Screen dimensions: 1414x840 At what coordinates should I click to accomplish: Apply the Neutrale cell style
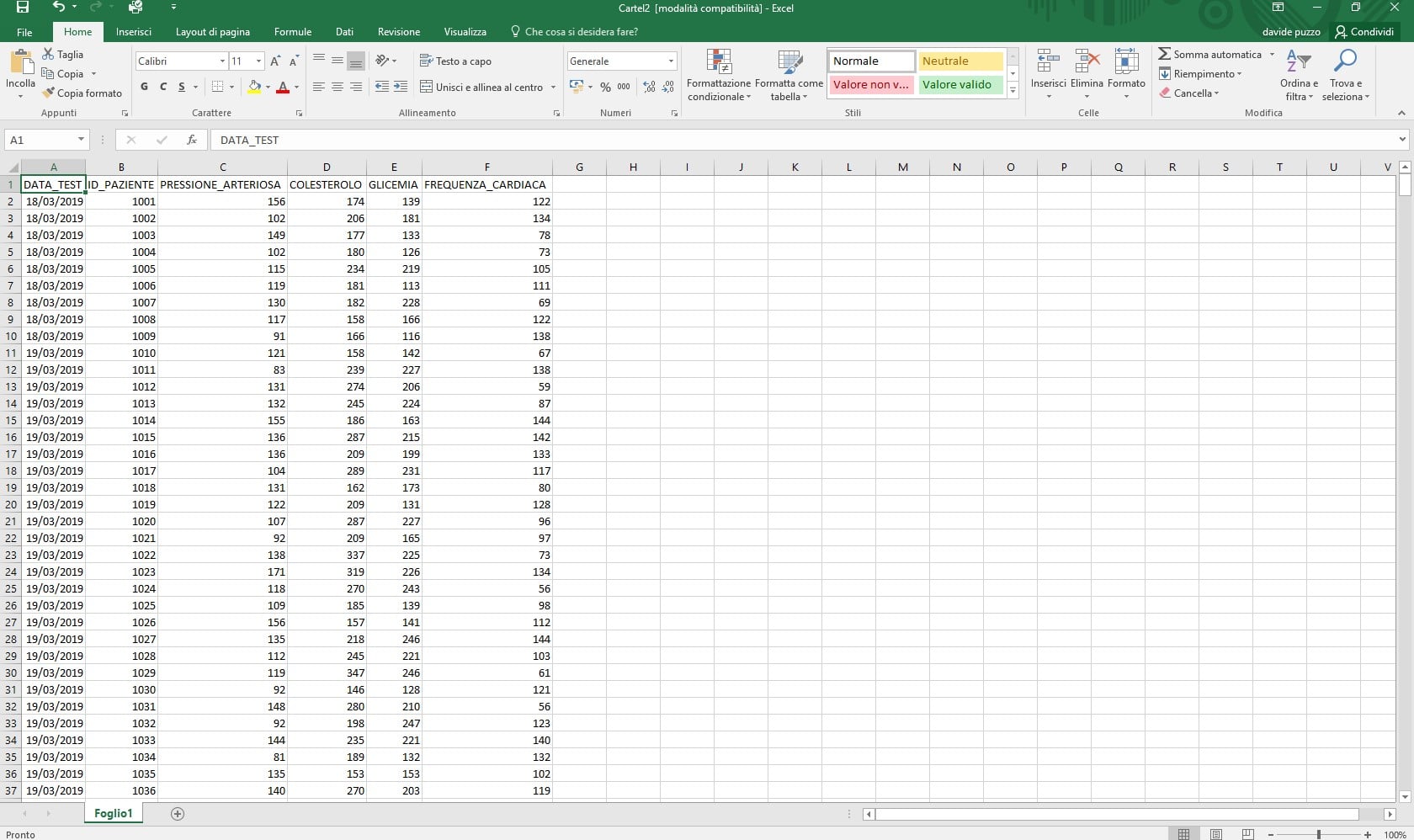pyautogui.click(x=961, y=61)
